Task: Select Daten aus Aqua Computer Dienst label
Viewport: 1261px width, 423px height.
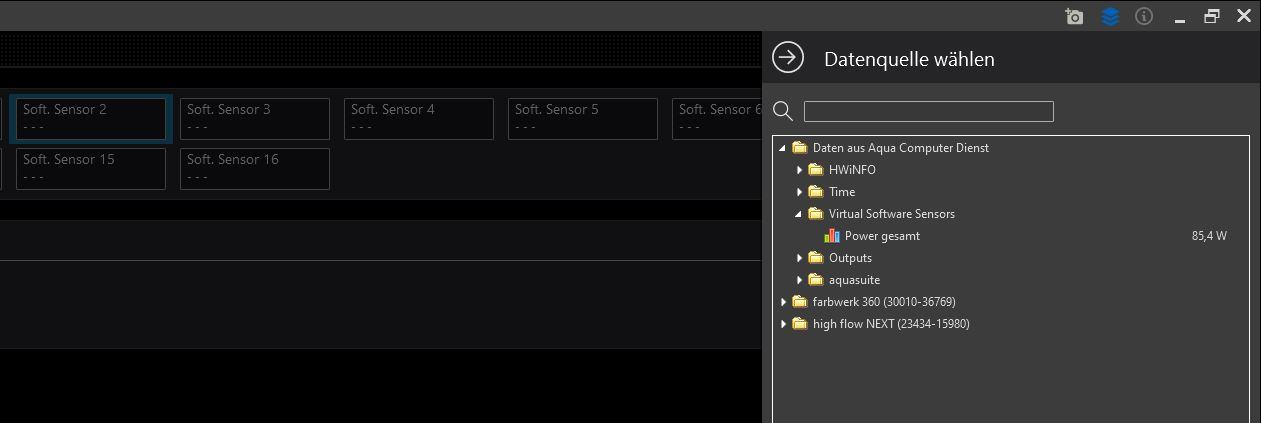Action: tap(901, 148)
